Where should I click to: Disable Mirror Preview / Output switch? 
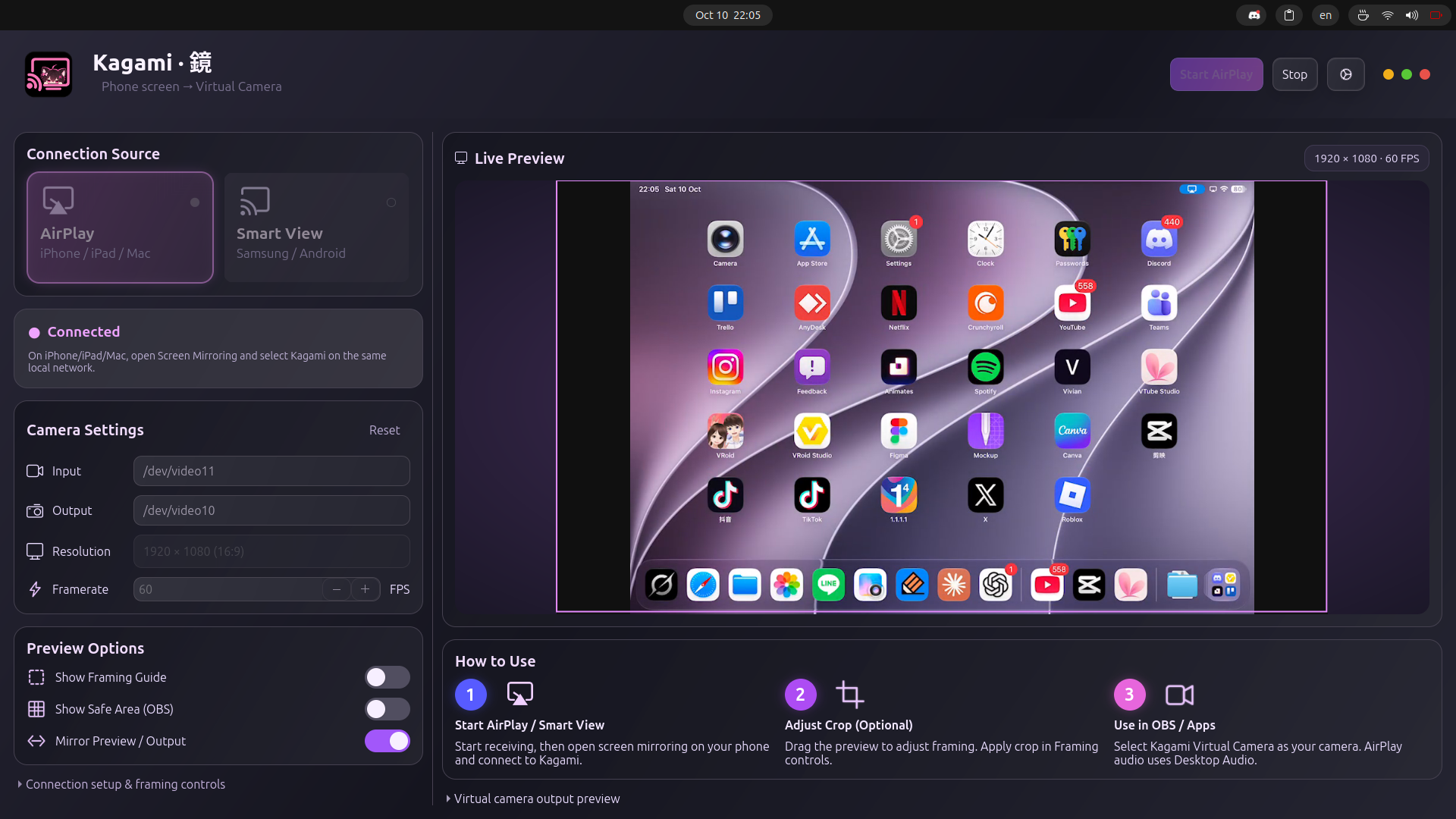pyautogui.click(x=388, y=741)
